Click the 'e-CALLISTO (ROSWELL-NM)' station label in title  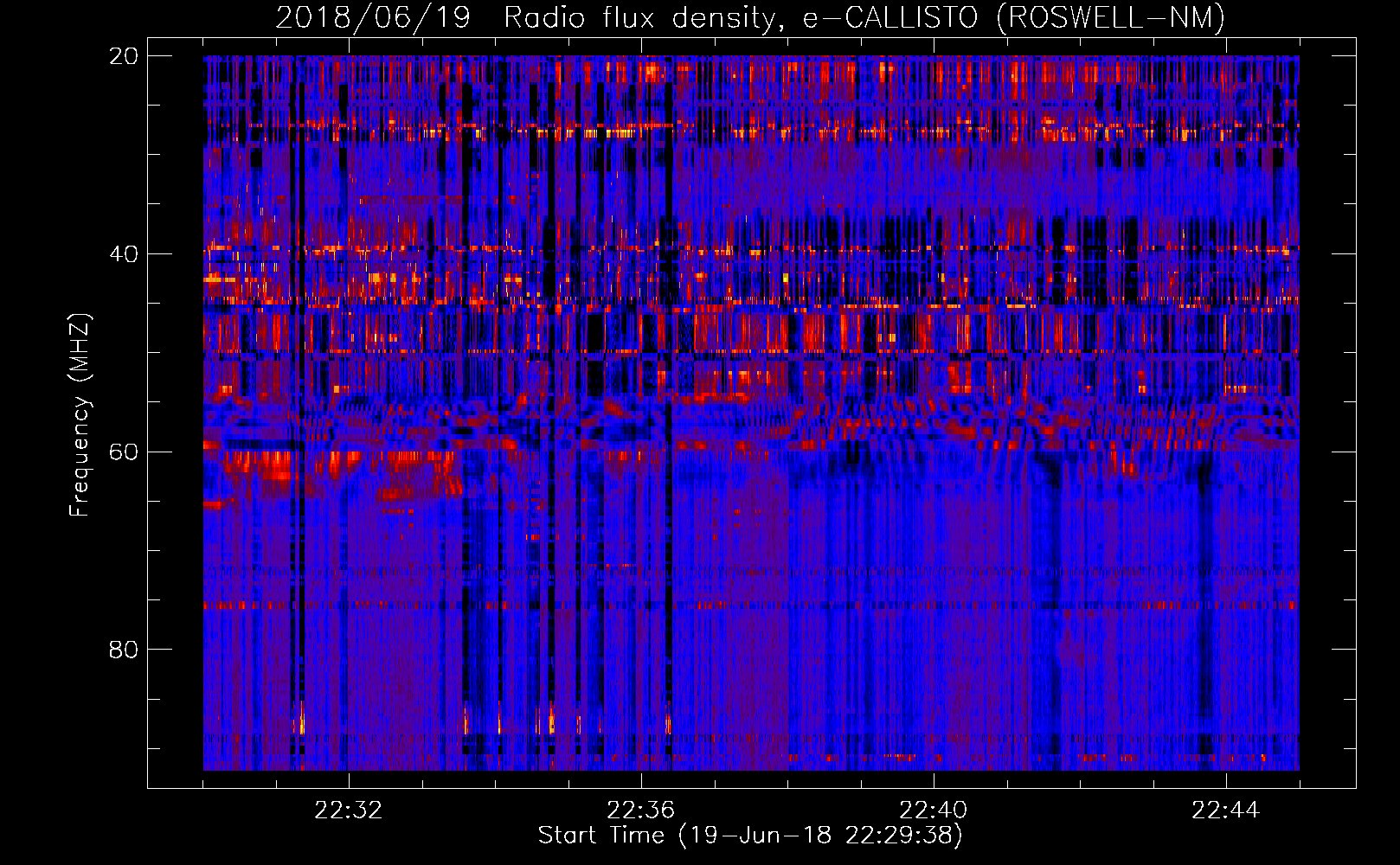(1014, 18)
